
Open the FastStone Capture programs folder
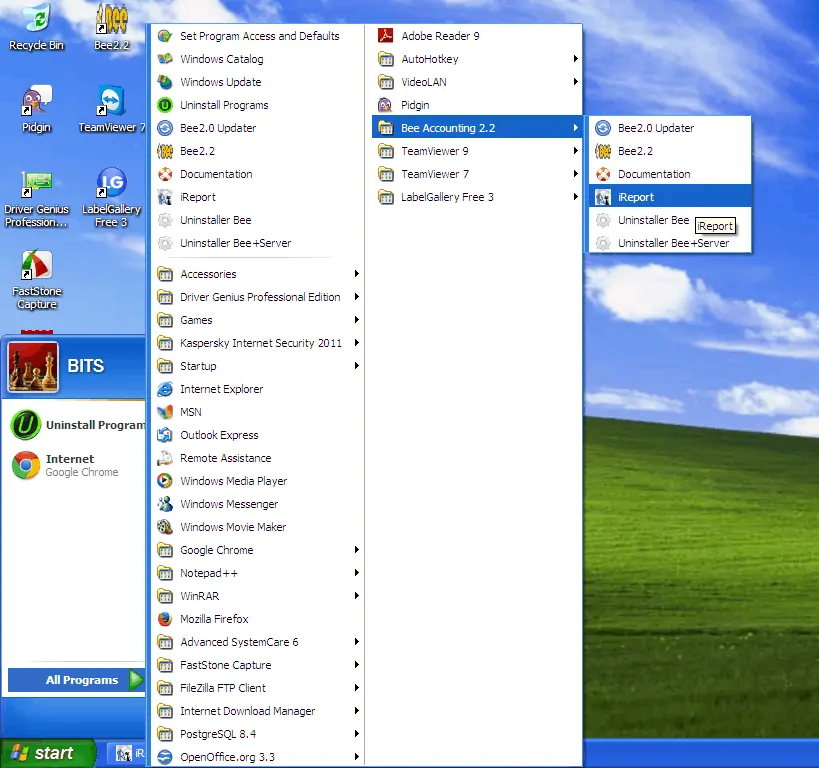pyautogui.click(x=257, y=665)
